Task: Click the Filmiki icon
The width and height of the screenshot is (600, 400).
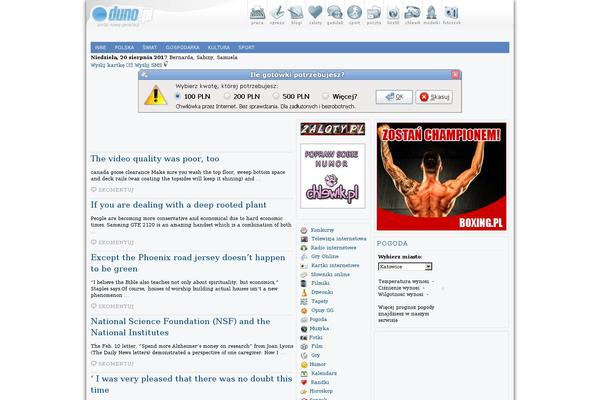Action: pos(304,283)
